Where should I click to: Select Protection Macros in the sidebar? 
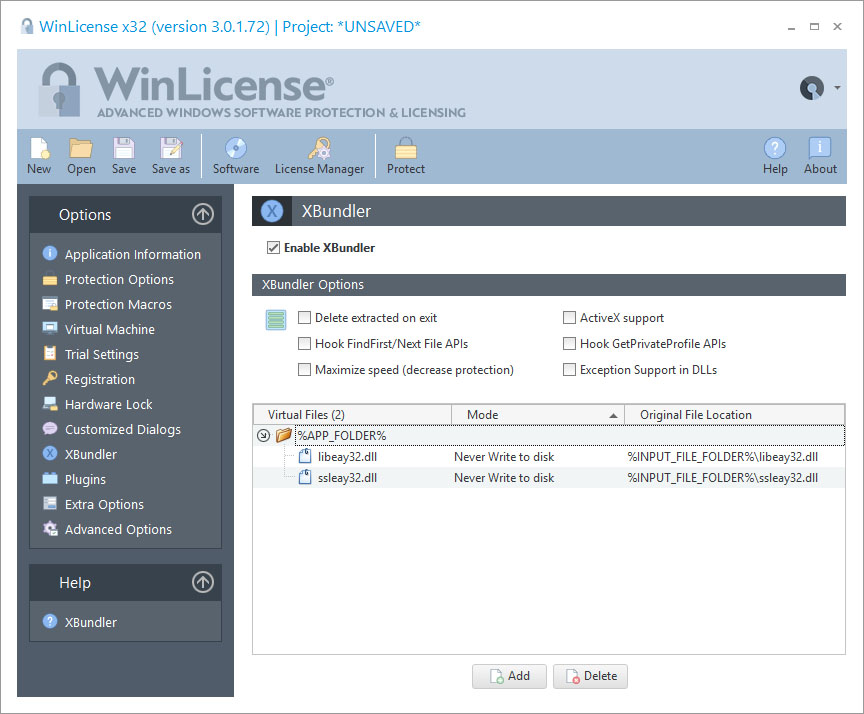tap(118, 304)
